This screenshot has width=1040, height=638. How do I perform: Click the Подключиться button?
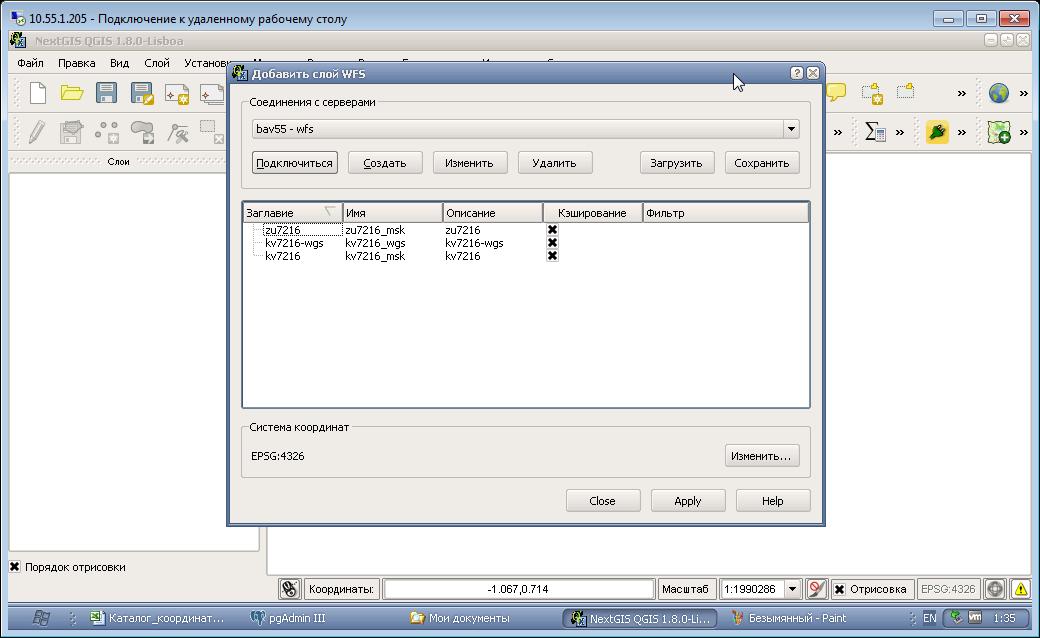(x=294, y=162)
